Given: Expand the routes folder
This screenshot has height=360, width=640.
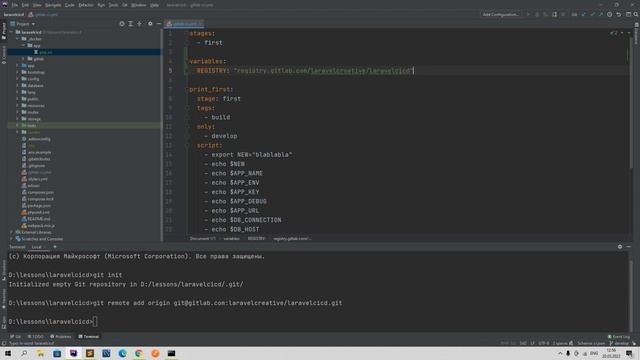Looking at the screenshot, I should [18, 112].
